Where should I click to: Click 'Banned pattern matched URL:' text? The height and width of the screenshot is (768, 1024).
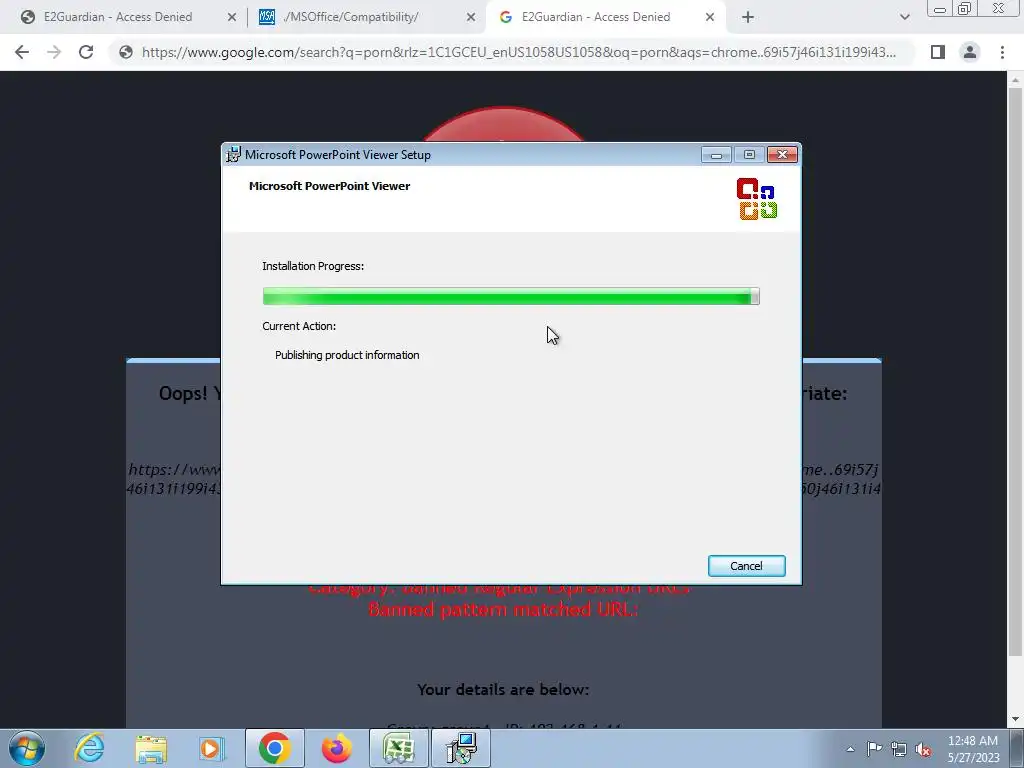point(503,609)
